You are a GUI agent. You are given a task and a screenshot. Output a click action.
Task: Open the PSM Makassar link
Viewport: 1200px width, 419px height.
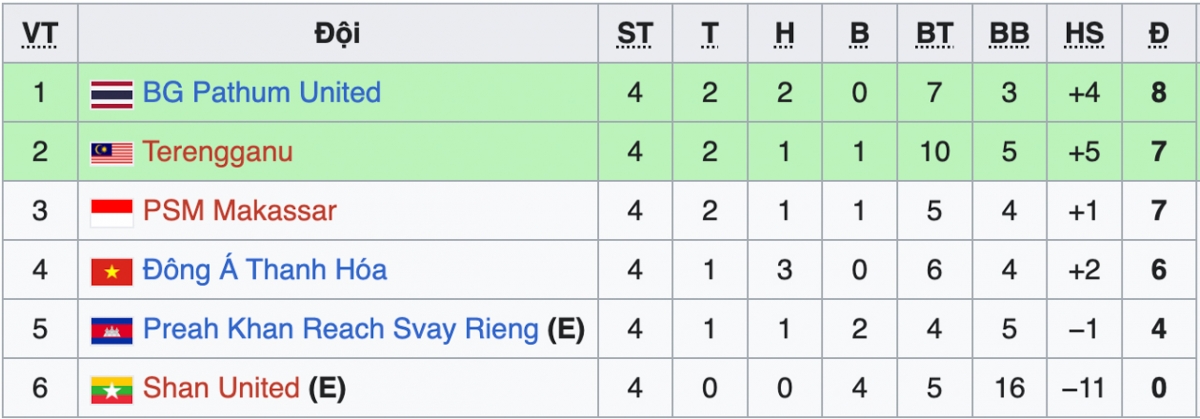240,211
